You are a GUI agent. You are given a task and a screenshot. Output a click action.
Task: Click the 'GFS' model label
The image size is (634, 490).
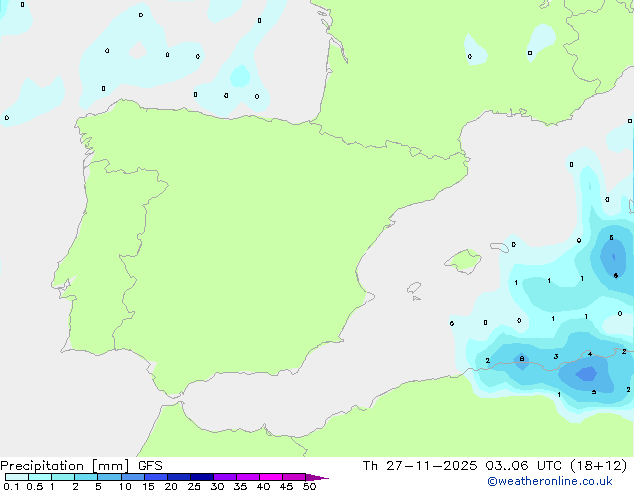pyautogui.click(x=150, y=466)
